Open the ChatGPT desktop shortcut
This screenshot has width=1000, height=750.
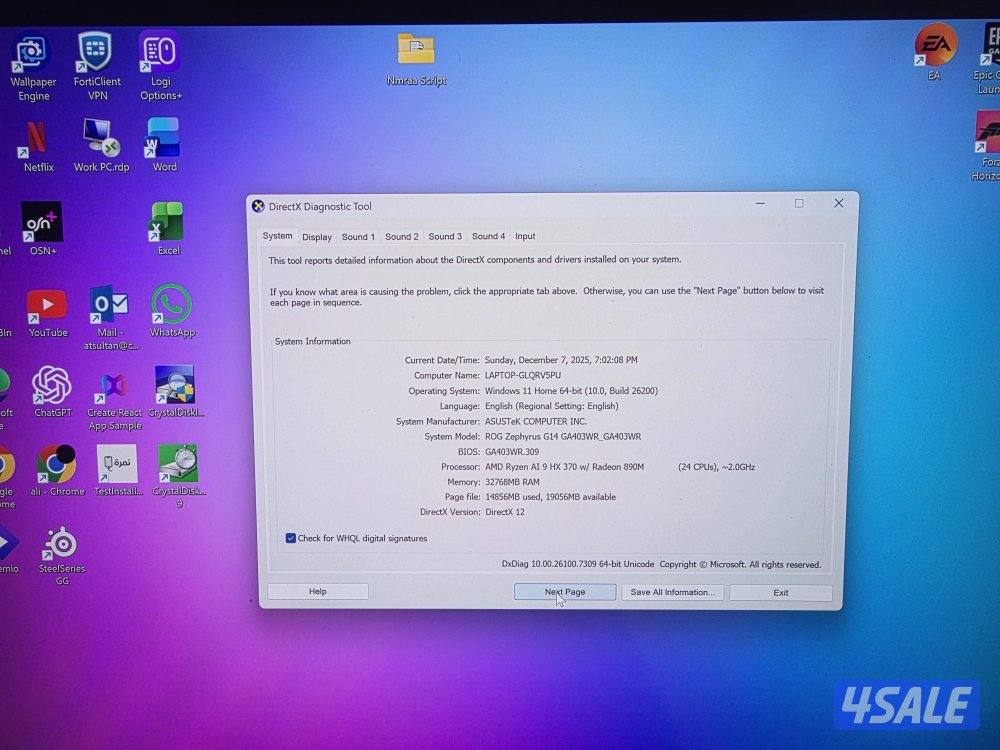[51, 386]
